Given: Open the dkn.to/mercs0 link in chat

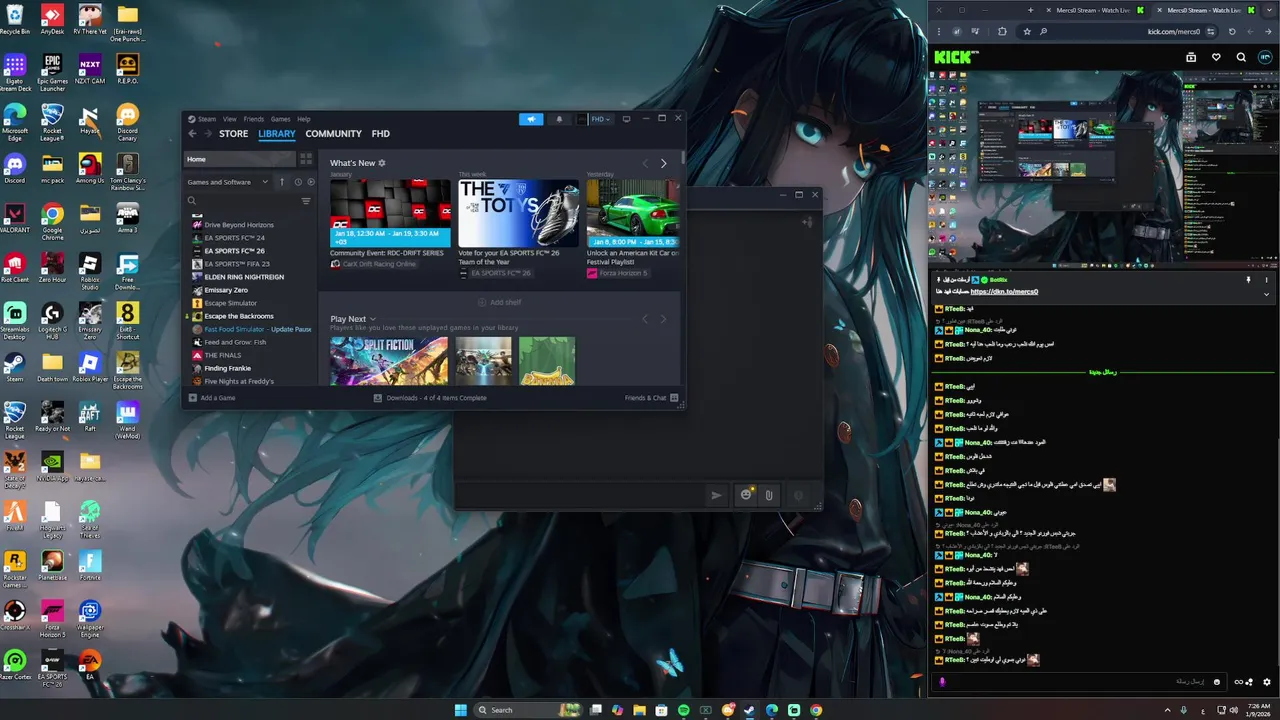Looking at the screenshot, I should click(x=1004, y=292).
